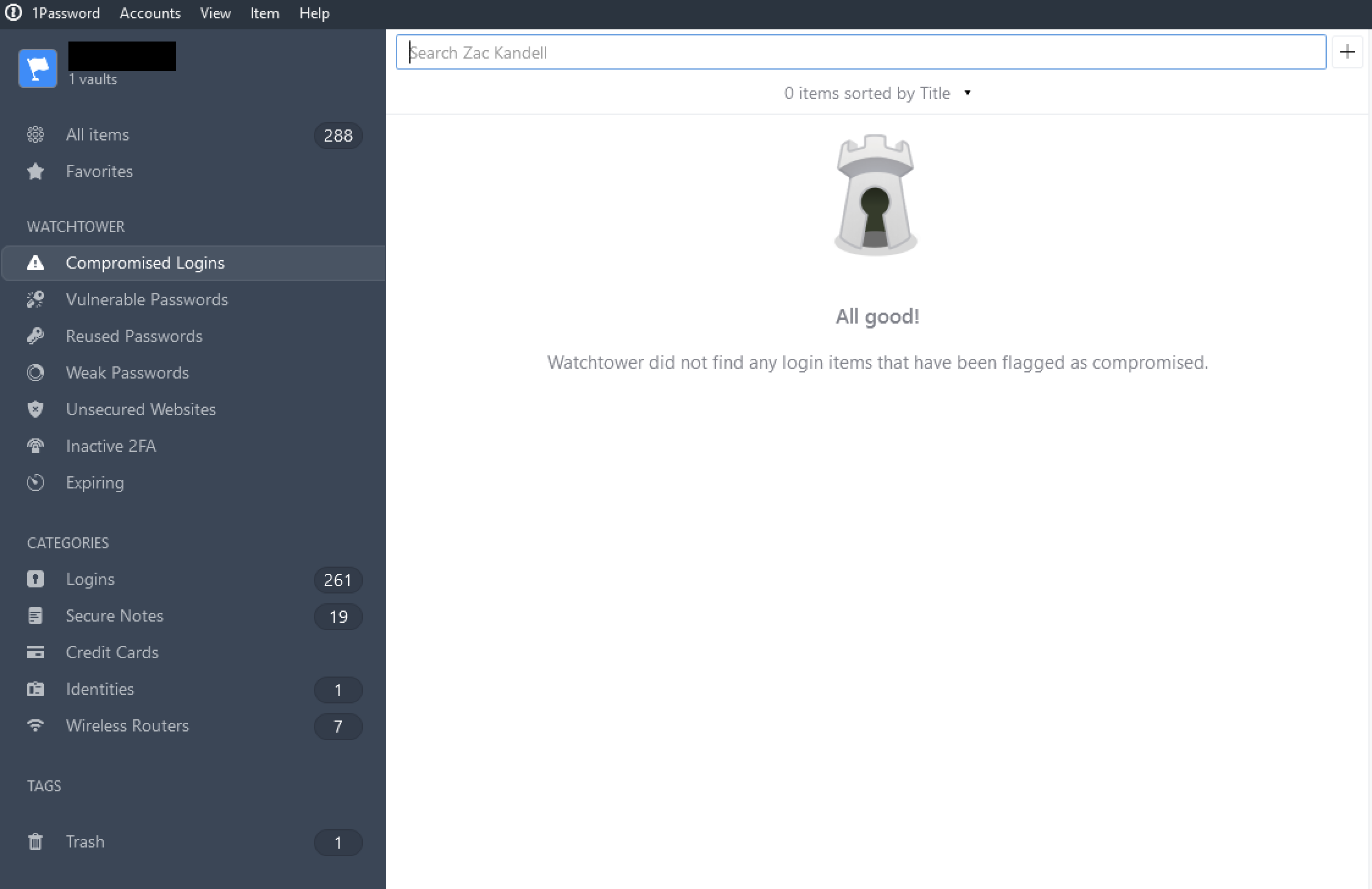Select the Wireless Routers category
Viewport: 1372px width, 889px height.
point(127,726)
